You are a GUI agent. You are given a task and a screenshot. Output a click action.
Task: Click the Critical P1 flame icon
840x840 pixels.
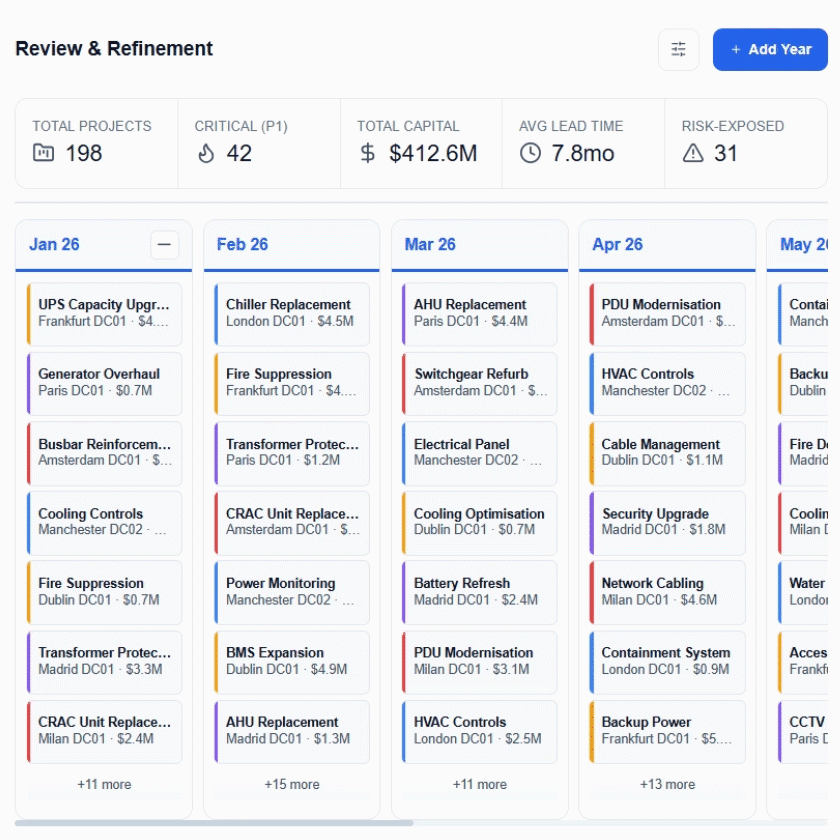(x=206, y=153)
